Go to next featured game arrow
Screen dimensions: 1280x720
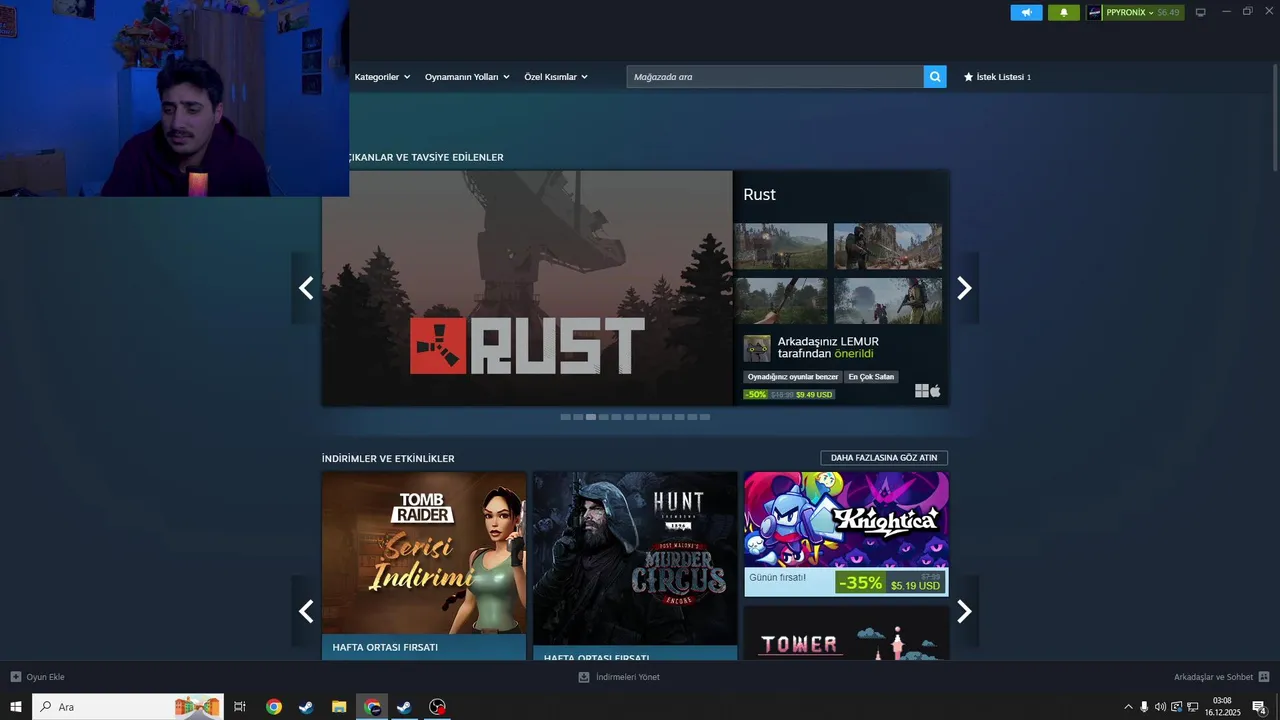point(964,288)
